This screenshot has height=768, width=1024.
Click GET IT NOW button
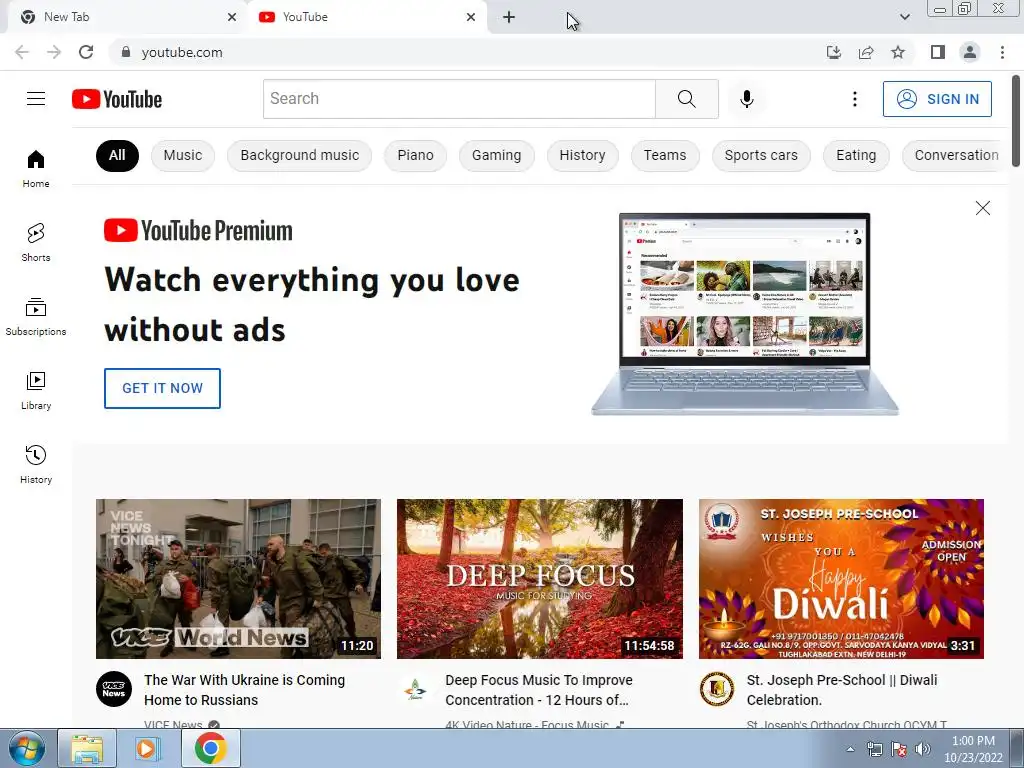pyautogui.click(x=163, y=388)
